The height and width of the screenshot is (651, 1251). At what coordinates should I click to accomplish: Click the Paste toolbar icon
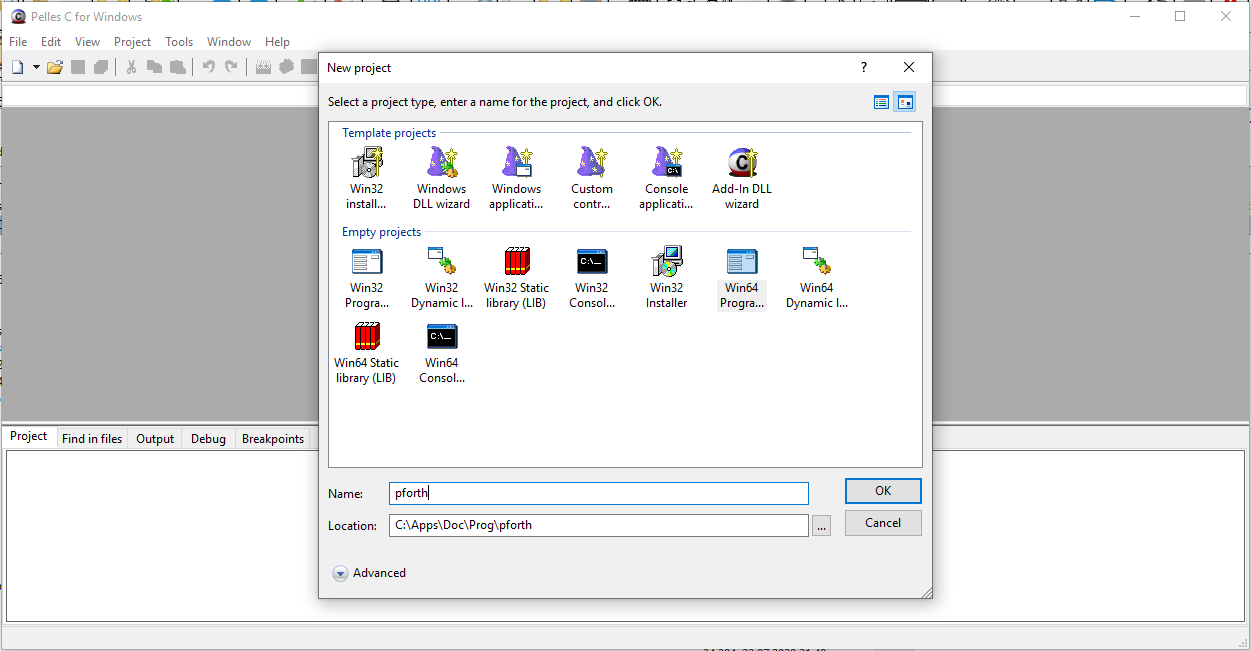tap(178, 67)
